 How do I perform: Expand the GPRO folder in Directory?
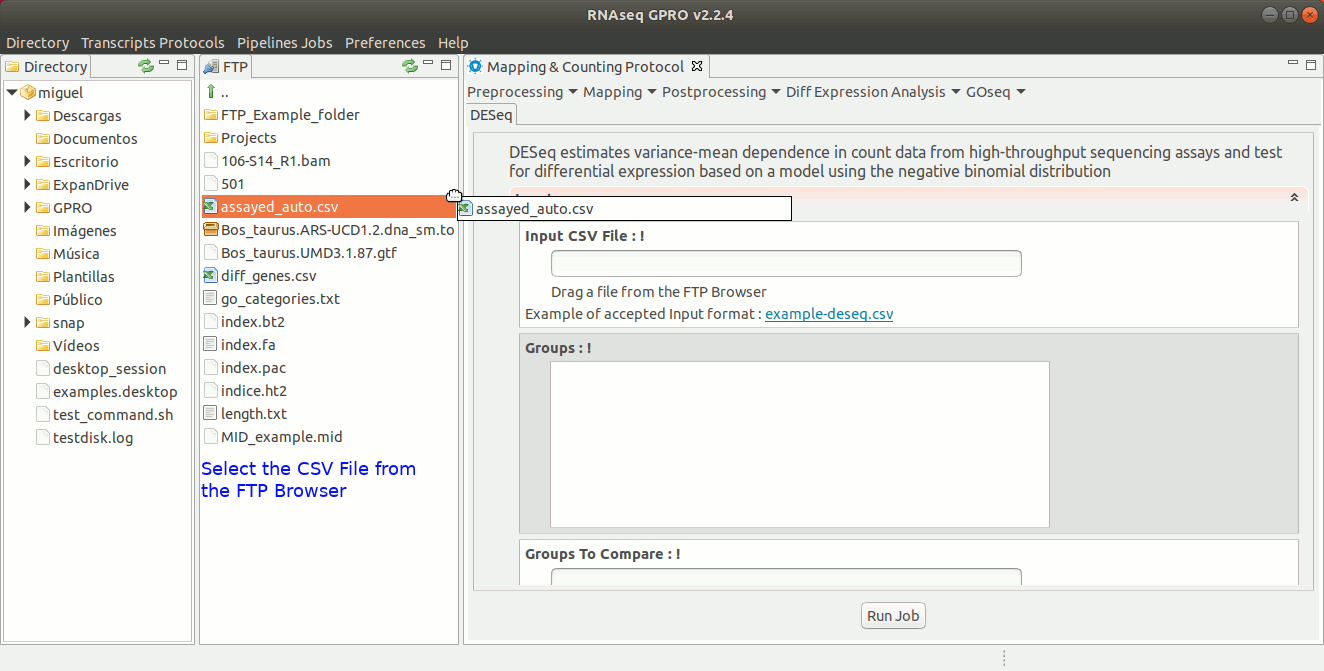(x=28, y=208)
